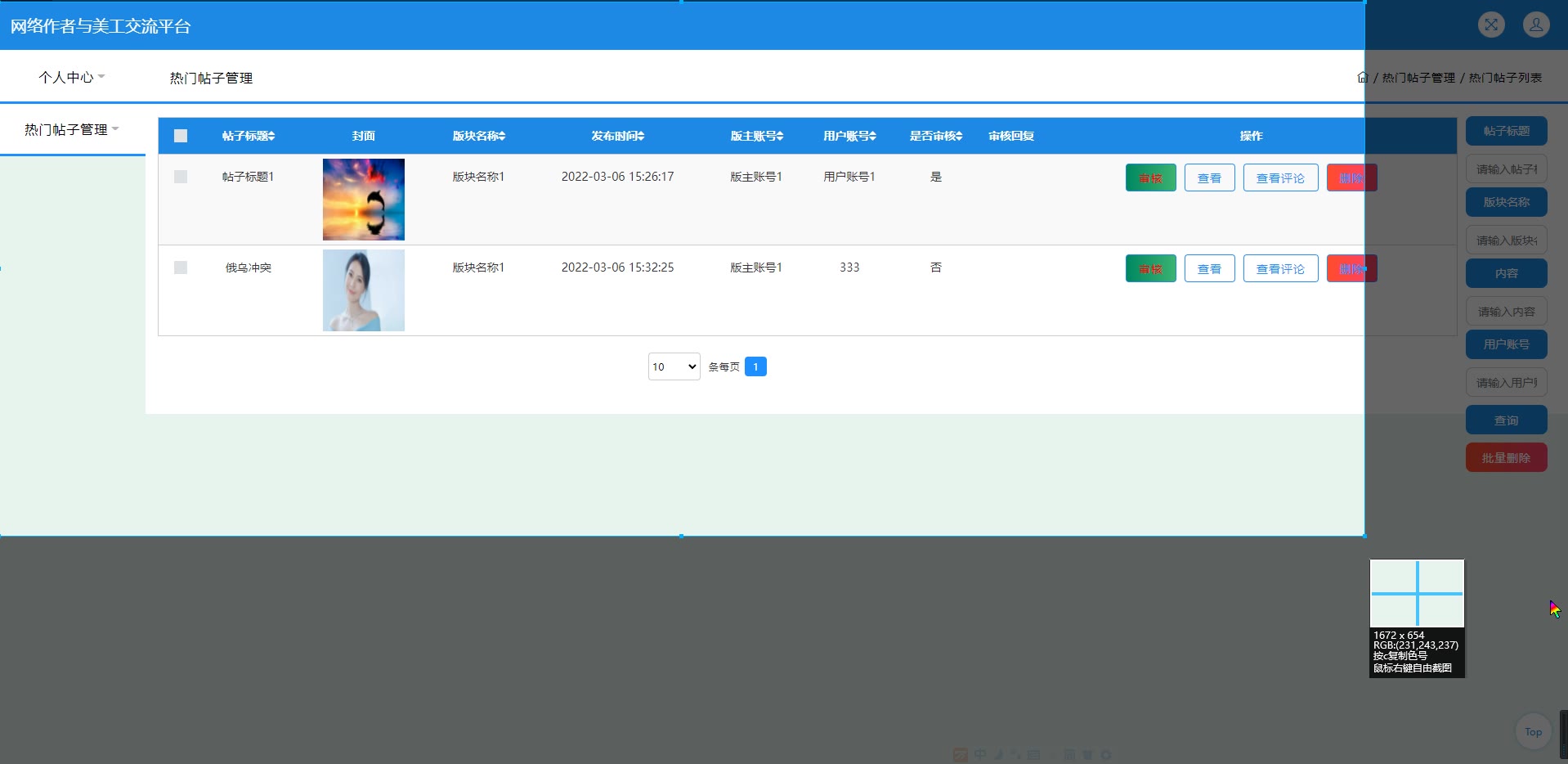Go to pagination page 1
Viewport: 1568px width, 764px height.
[755, 366]
